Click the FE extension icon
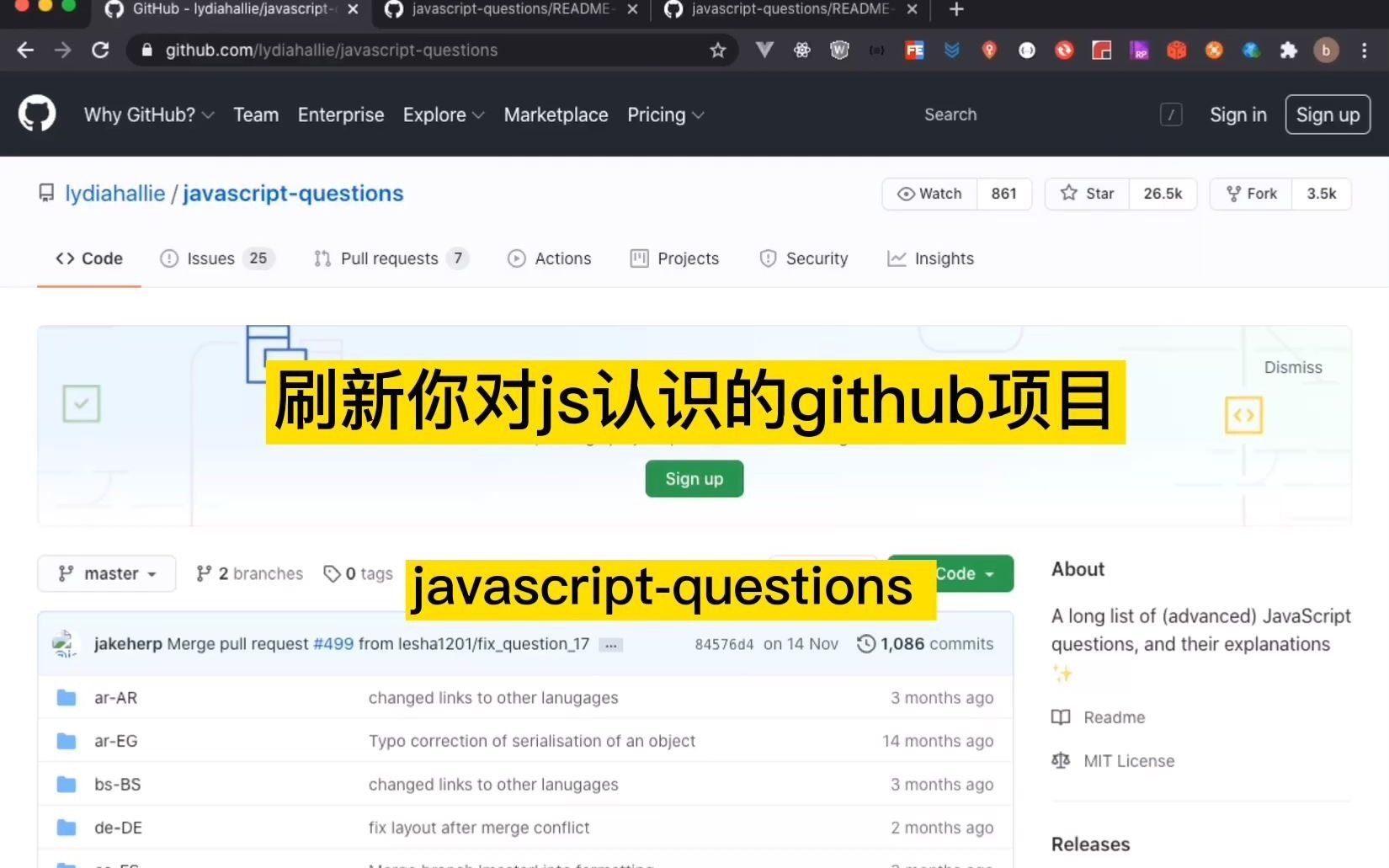The image size is (1389, 868). (914, 51)
